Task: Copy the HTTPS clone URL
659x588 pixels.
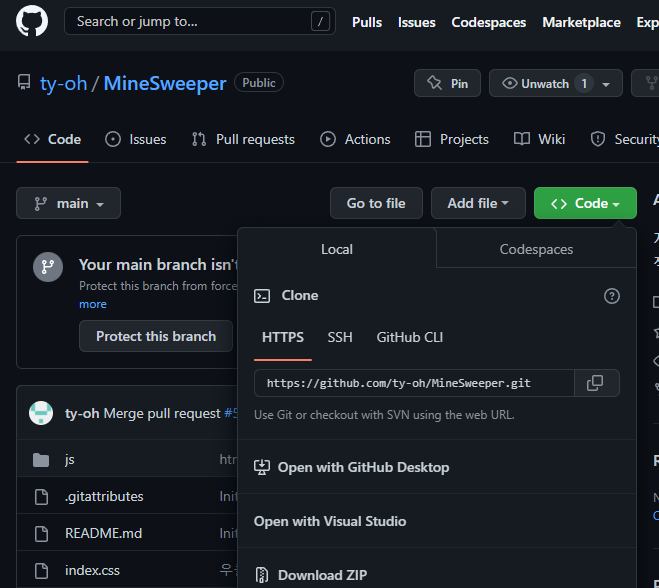Action: coord(597,383)
